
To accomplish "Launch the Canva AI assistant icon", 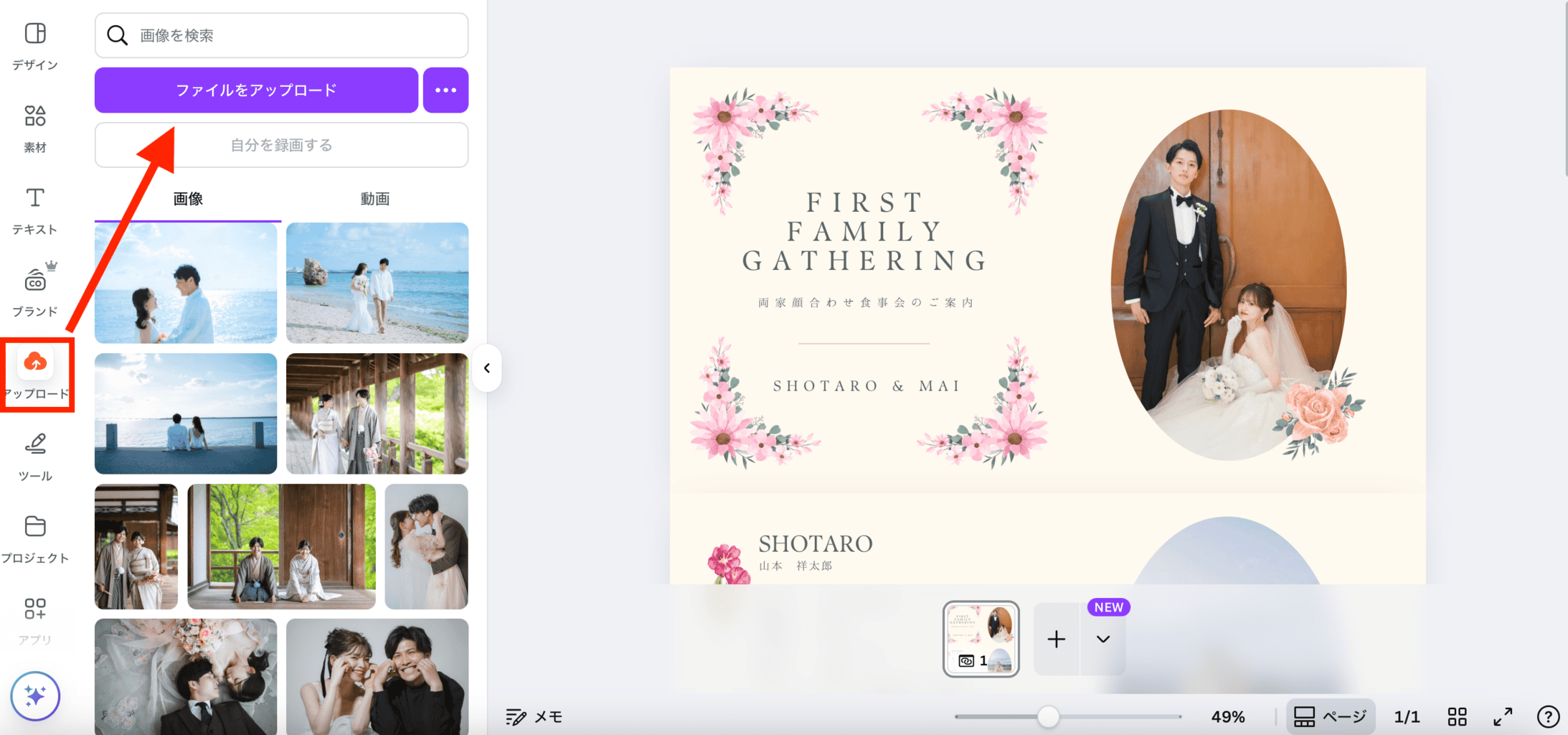I will [34, 695].
